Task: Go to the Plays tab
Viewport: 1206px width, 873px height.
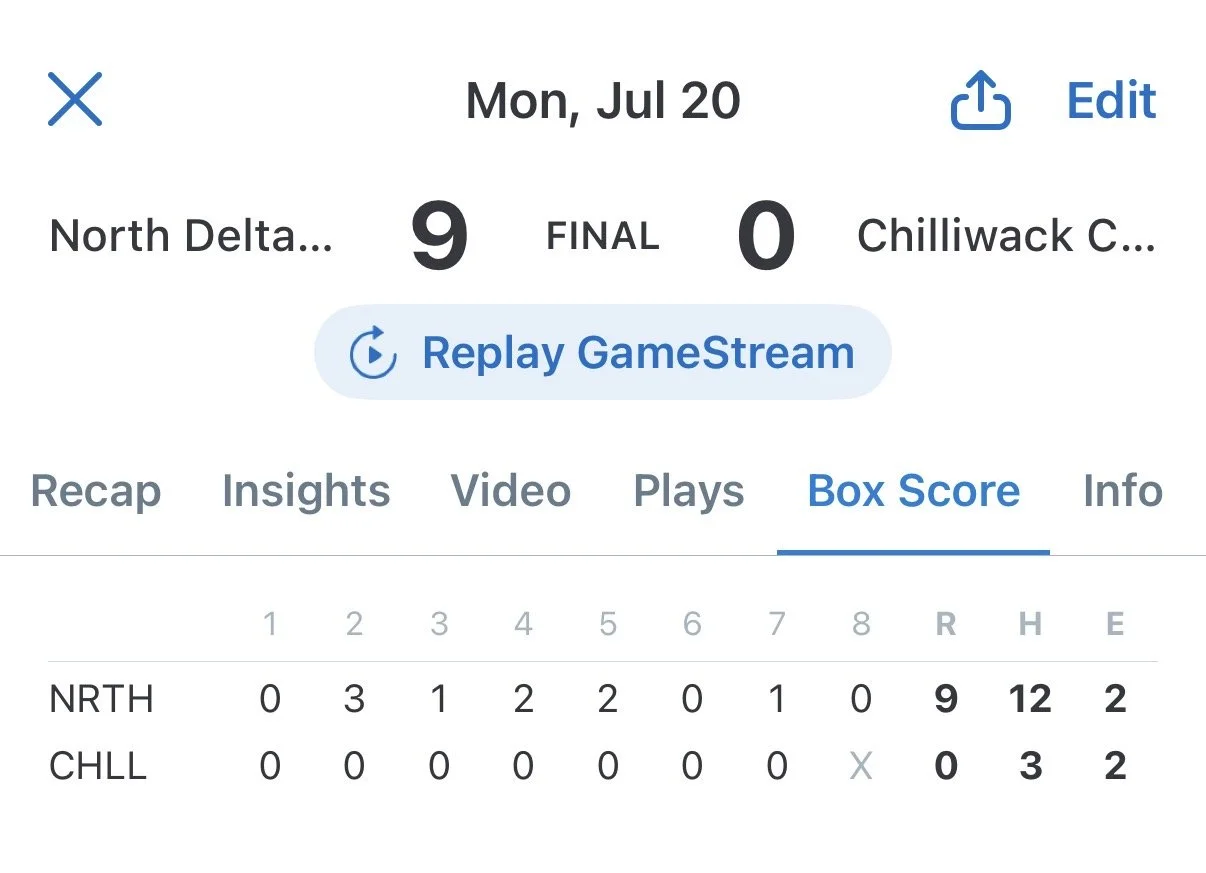Action: [689, 492]
